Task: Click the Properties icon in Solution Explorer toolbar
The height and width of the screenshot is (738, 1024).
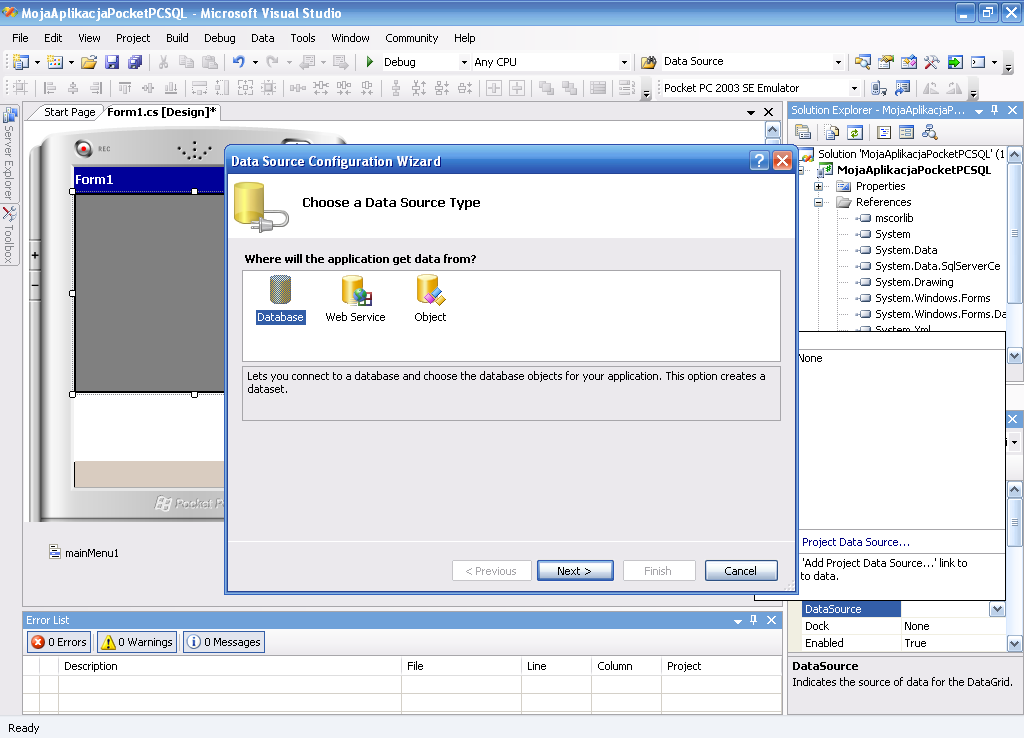Action: pyautogui.click(x=803, y=133)
